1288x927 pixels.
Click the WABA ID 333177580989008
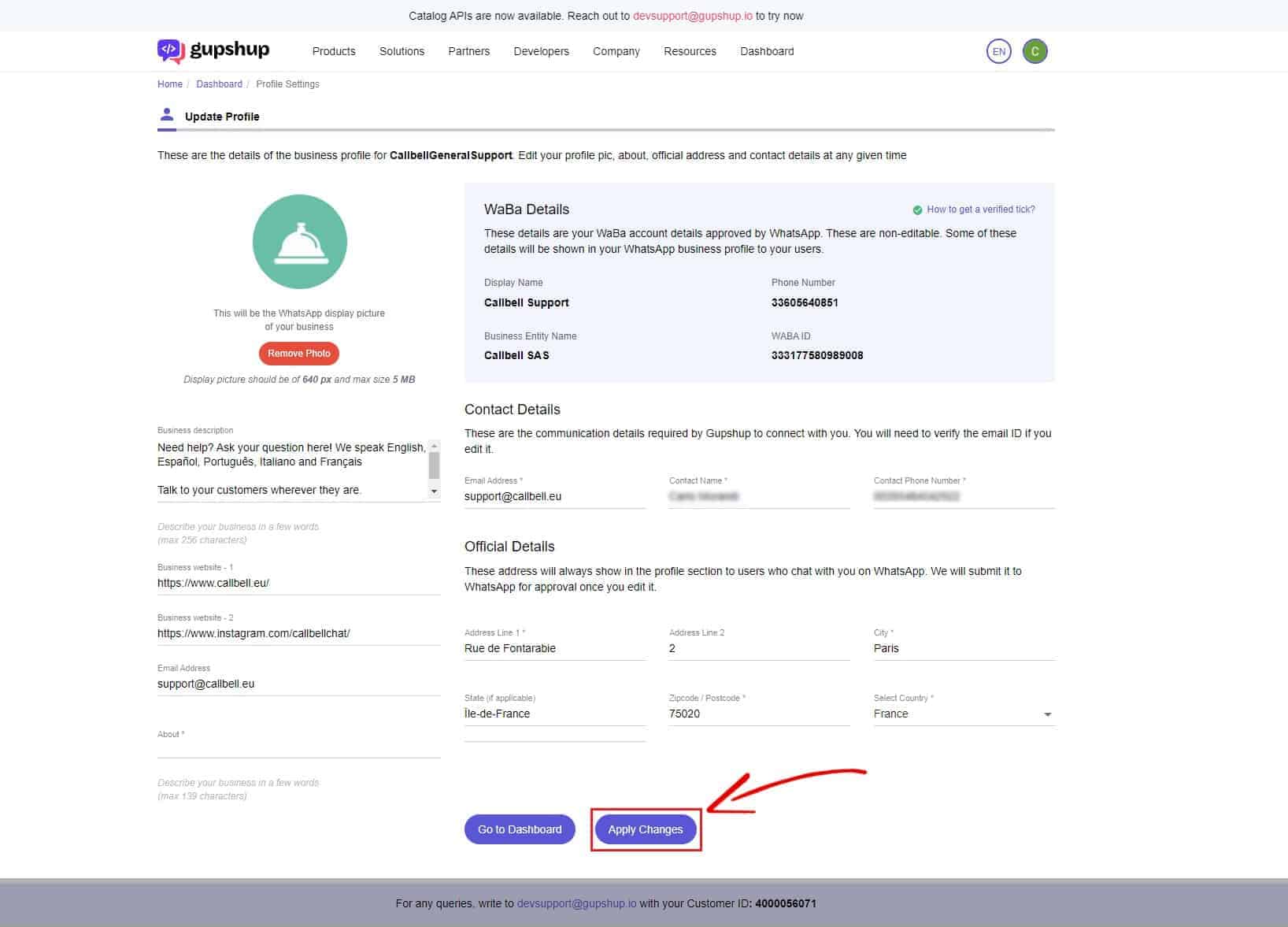(x=817, y=355)
